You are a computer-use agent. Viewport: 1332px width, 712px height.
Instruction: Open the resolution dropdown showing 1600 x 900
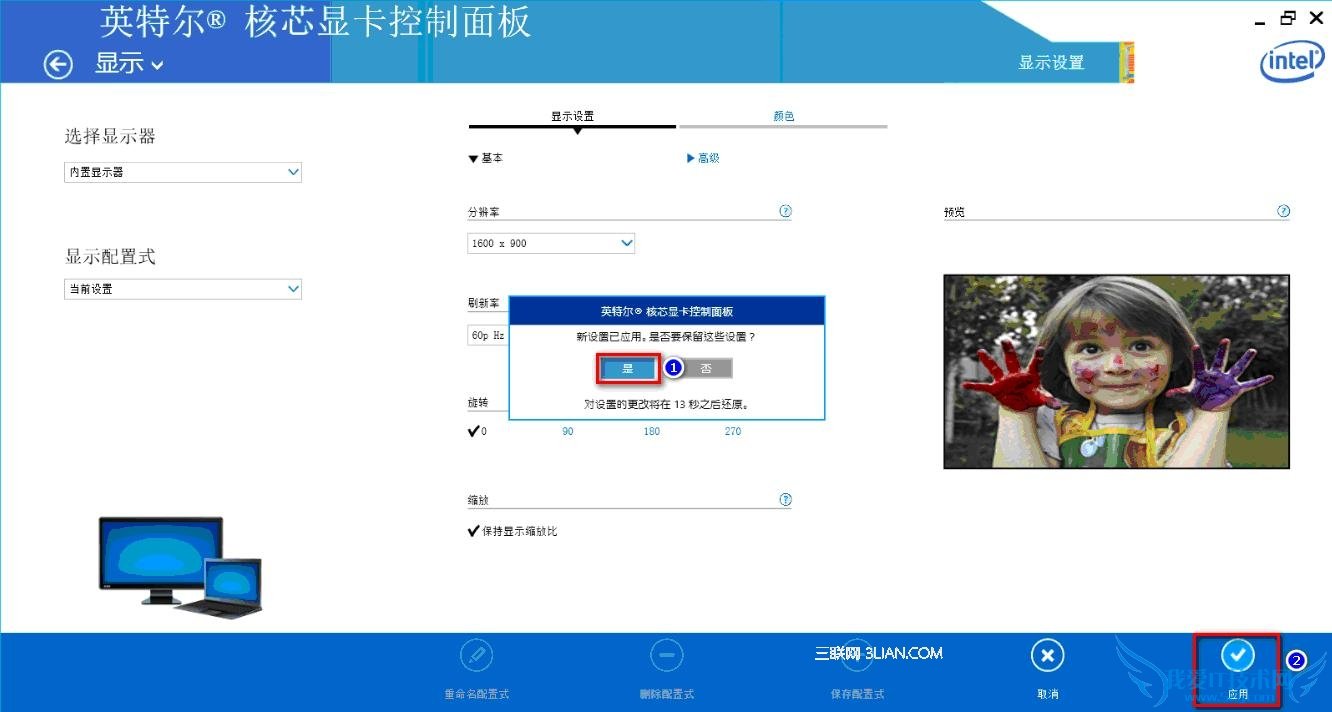click(551, 243)
